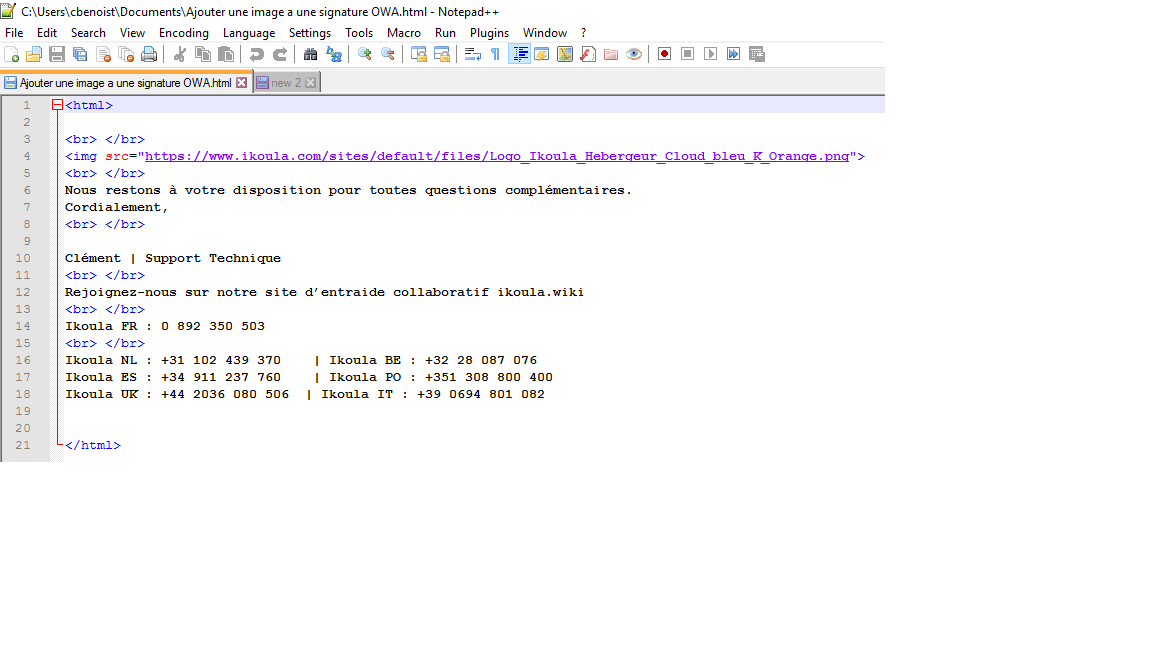This screenshot has width=1152, height=648.
Task: Open the Edit menu
Action: pyautogui.click(x=47, y=33)
